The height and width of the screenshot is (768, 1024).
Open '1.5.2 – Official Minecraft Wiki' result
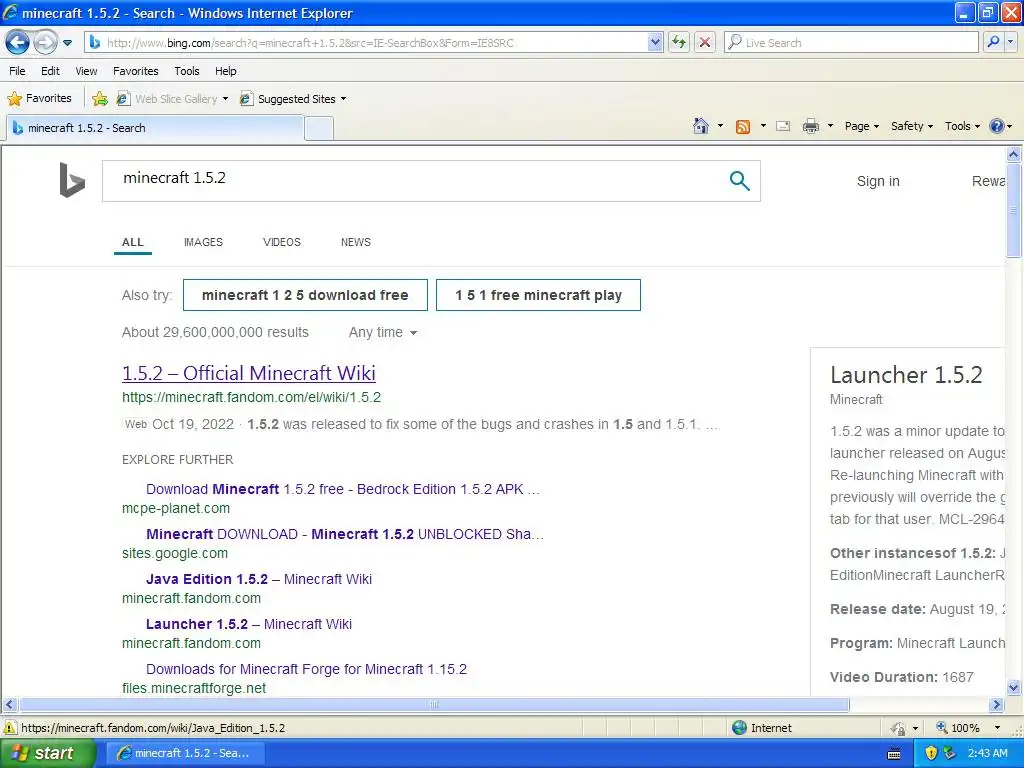click(x=249, y=373)
